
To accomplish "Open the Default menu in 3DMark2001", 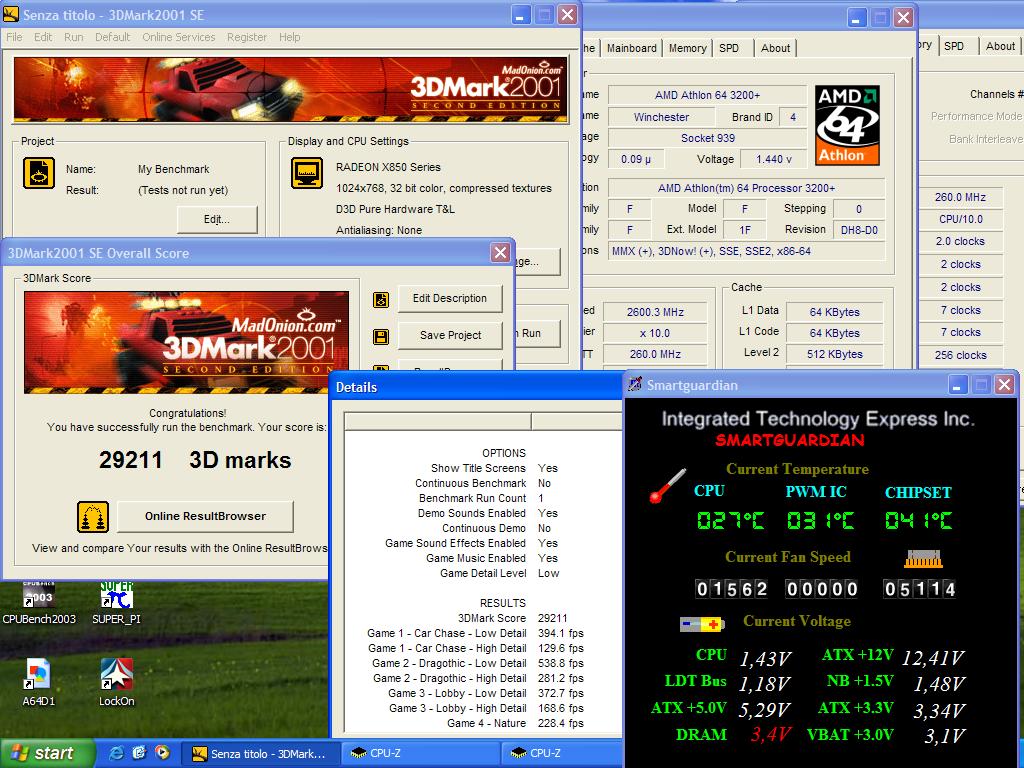I will pyautogui.click(x=112, y=37).
